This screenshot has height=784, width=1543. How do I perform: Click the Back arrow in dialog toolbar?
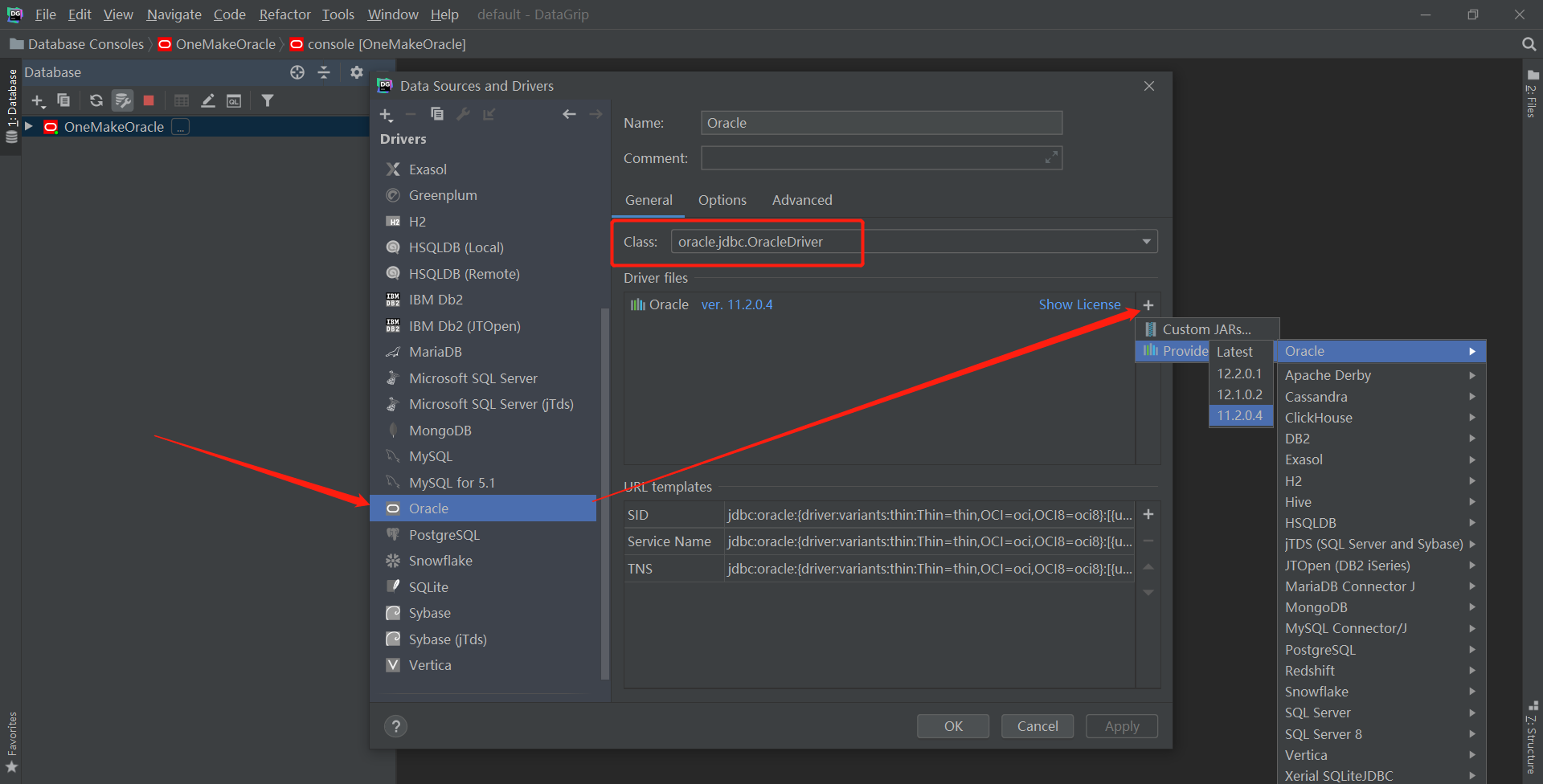569,114
